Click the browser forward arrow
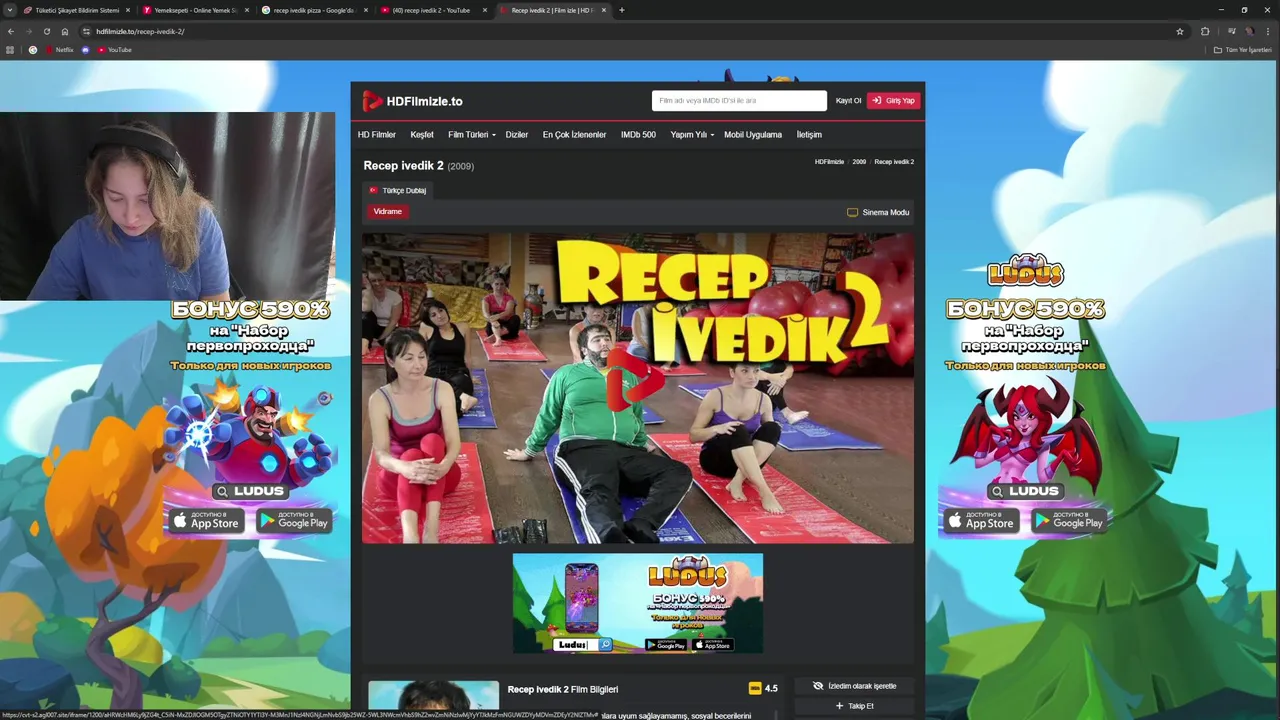1280x720 pixels. 28,31
